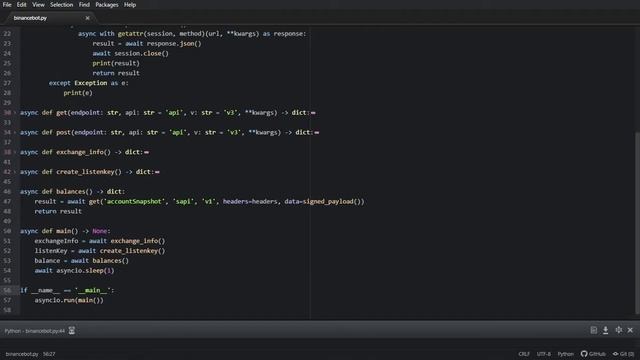The width and height of the screenshot is (640, 360).
Task: Click the download icon in script output panel
Action: (606, 330)
